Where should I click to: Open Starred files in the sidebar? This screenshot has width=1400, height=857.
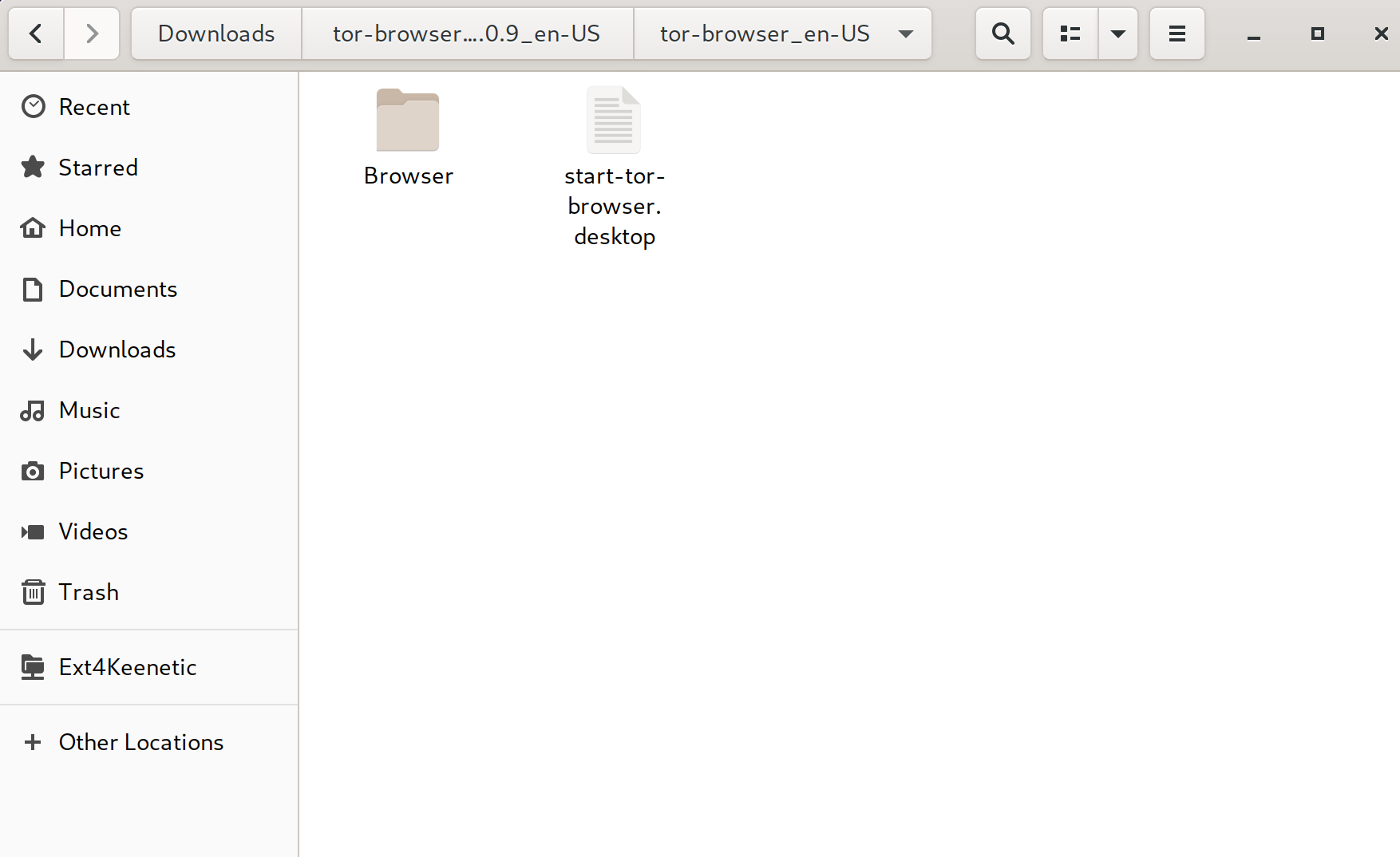(x=149, y=168)
